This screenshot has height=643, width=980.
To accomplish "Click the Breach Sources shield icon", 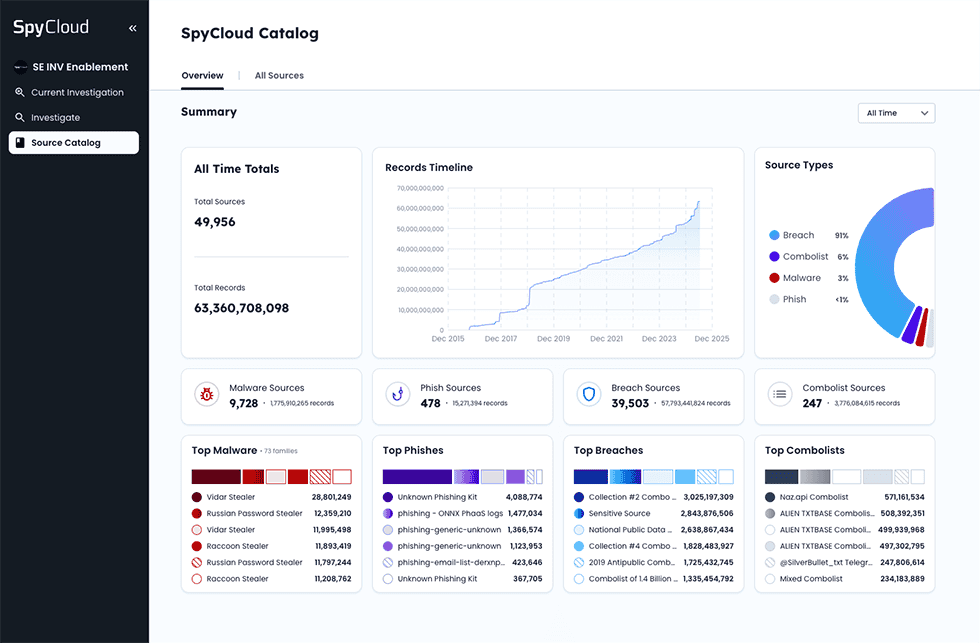I will point(589,395).
